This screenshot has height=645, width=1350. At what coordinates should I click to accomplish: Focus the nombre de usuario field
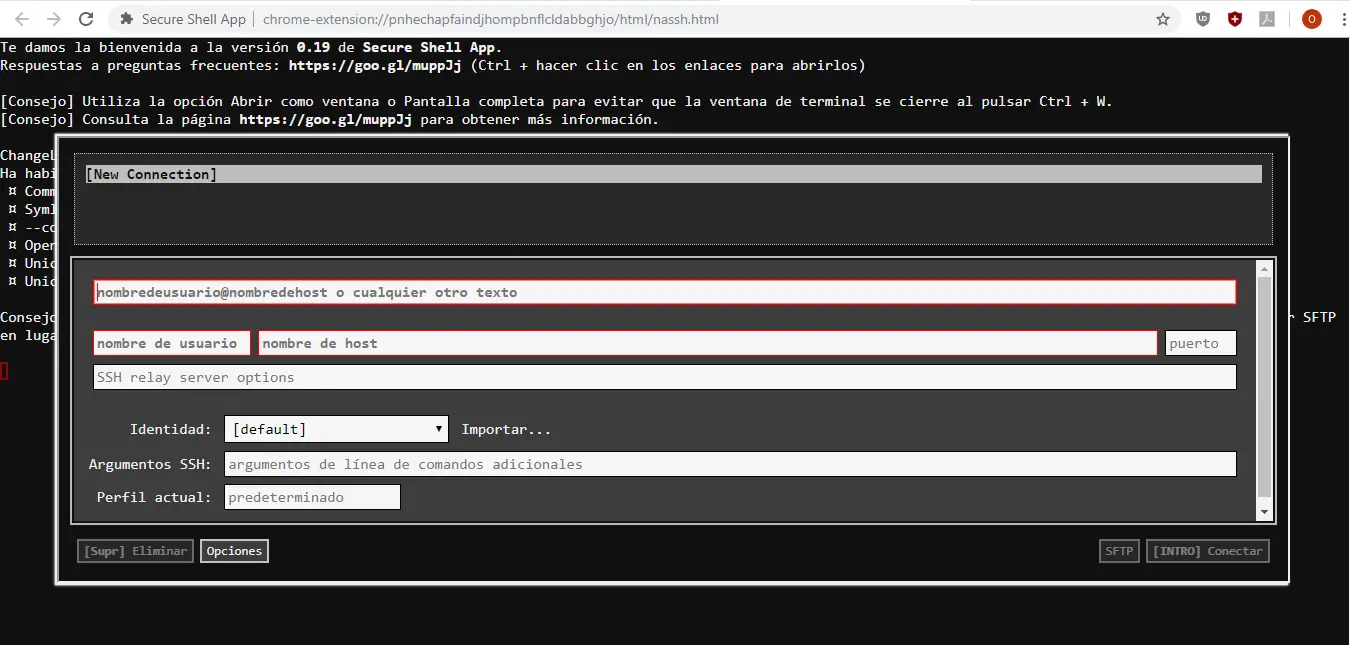pyautogui.click(x=172, y=343)
